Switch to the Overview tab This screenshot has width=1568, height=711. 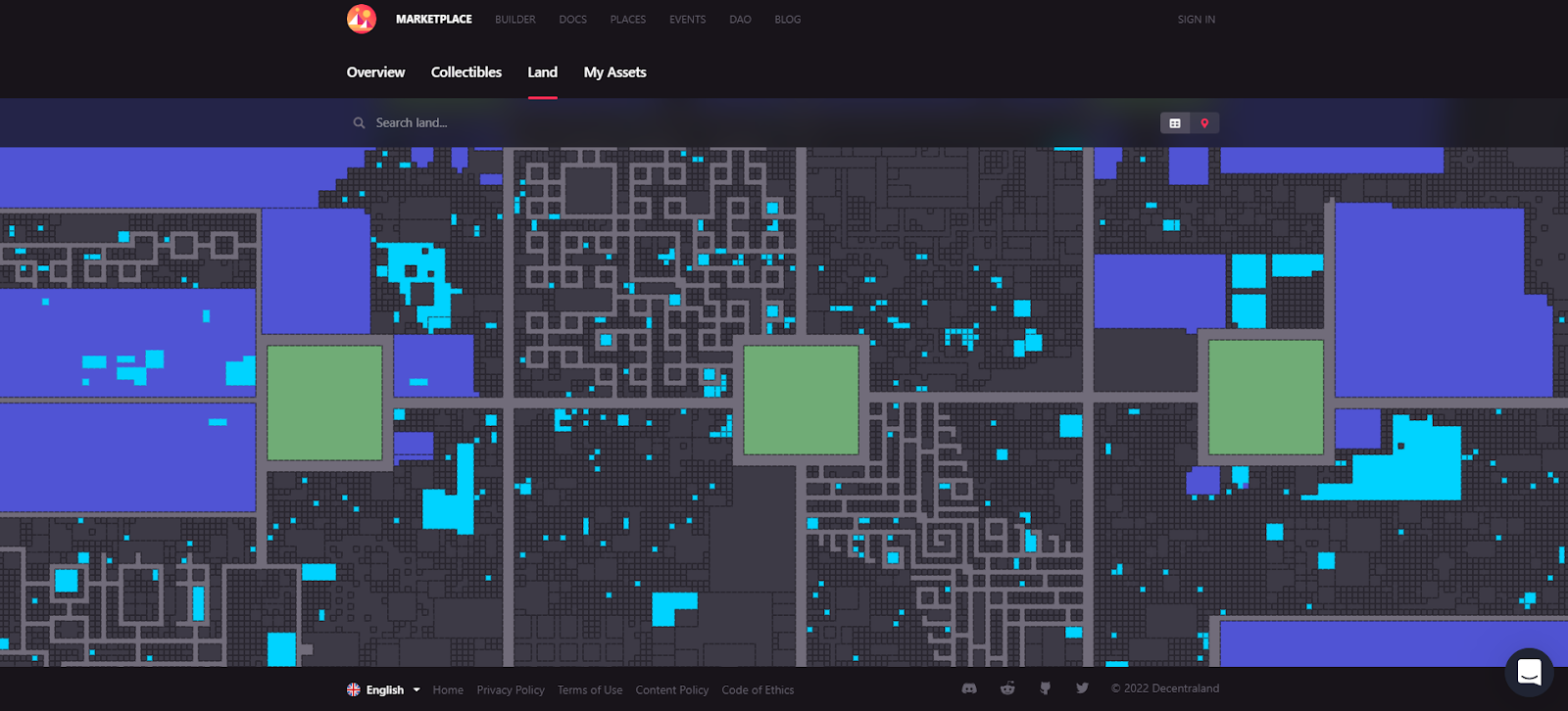(x=375, y=72)
